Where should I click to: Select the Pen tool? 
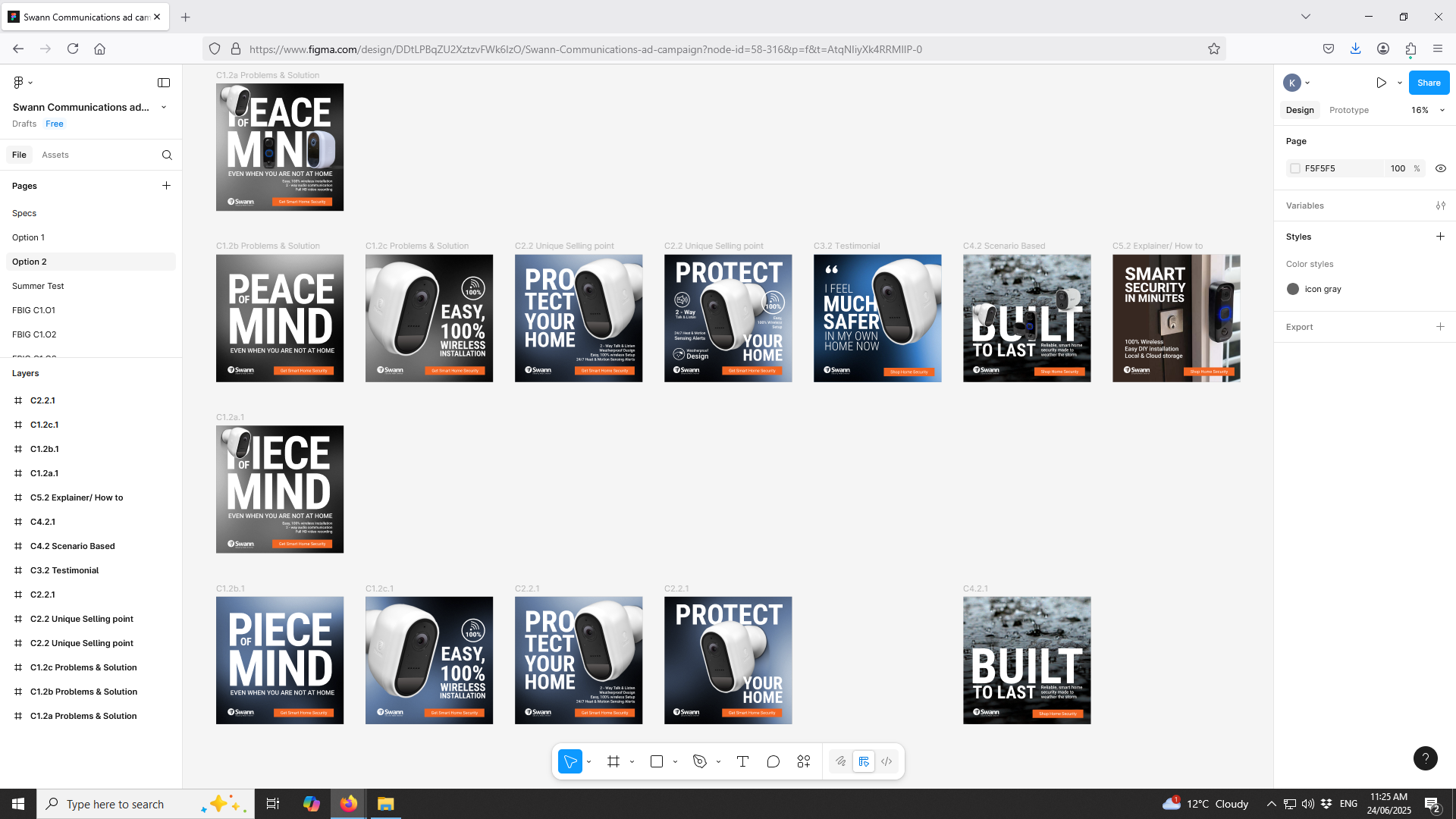700,761
